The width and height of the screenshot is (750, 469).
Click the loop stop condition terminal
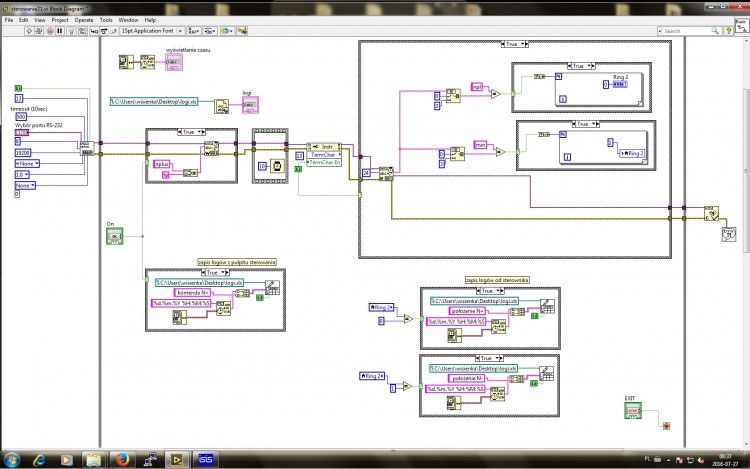[666, 426]
